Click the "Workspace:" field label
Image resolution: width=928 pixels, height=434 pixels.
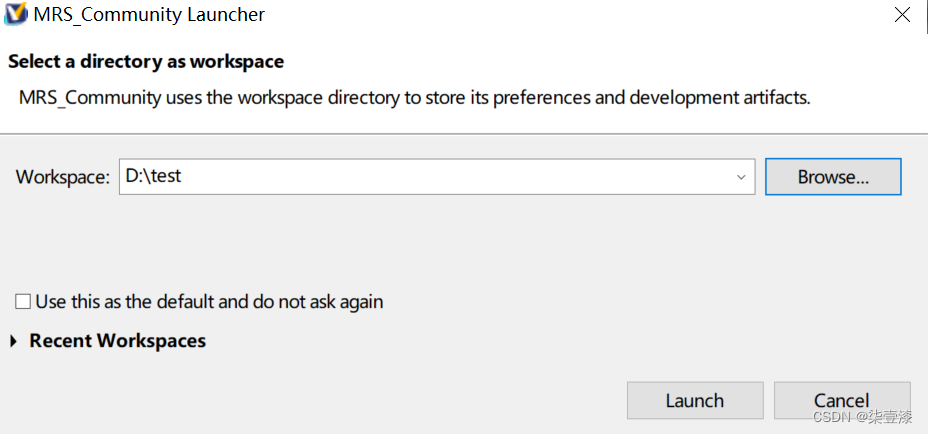(62, 177)
